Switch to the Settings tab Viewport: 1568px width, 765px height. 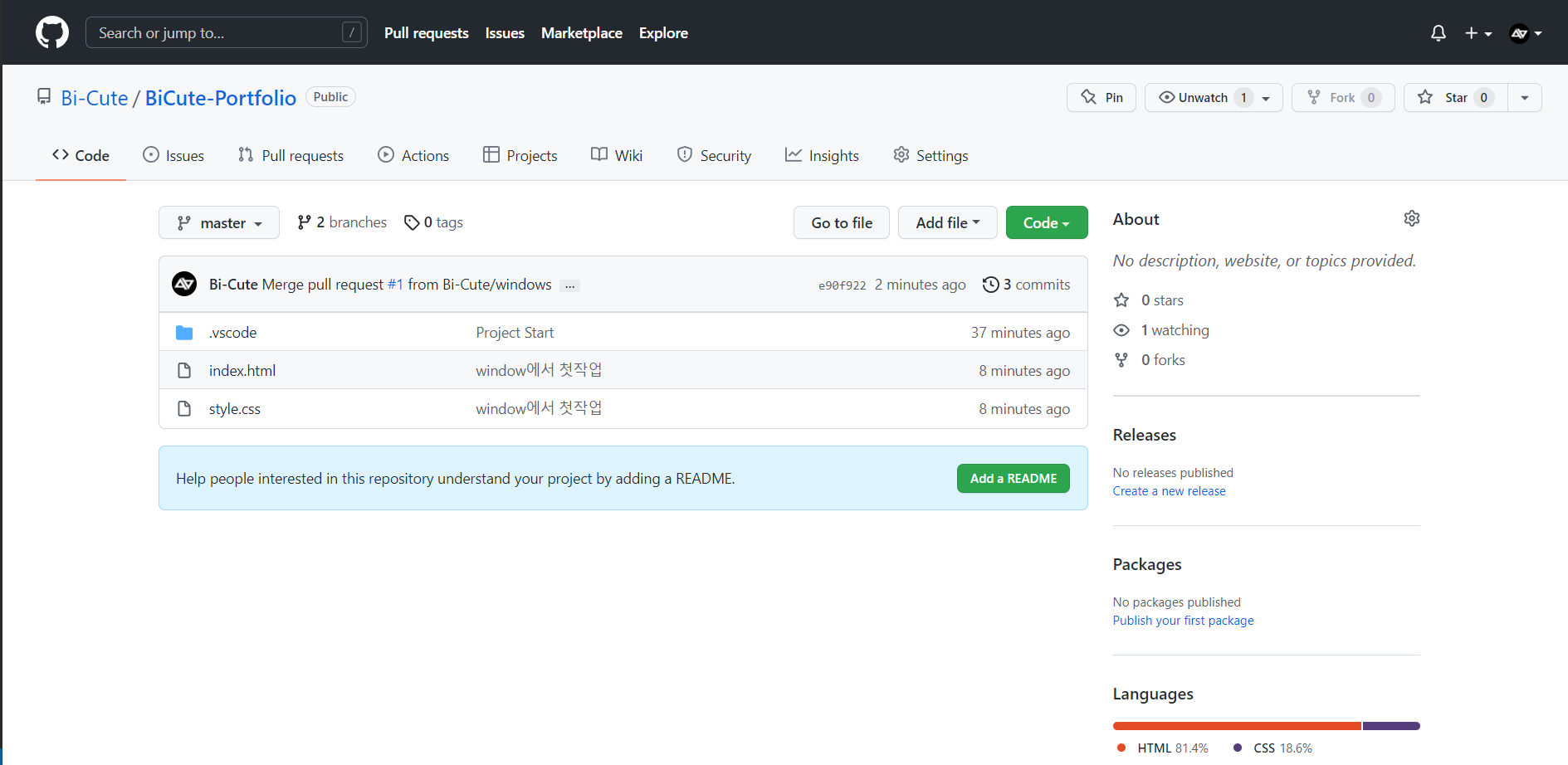click(931, 155)
